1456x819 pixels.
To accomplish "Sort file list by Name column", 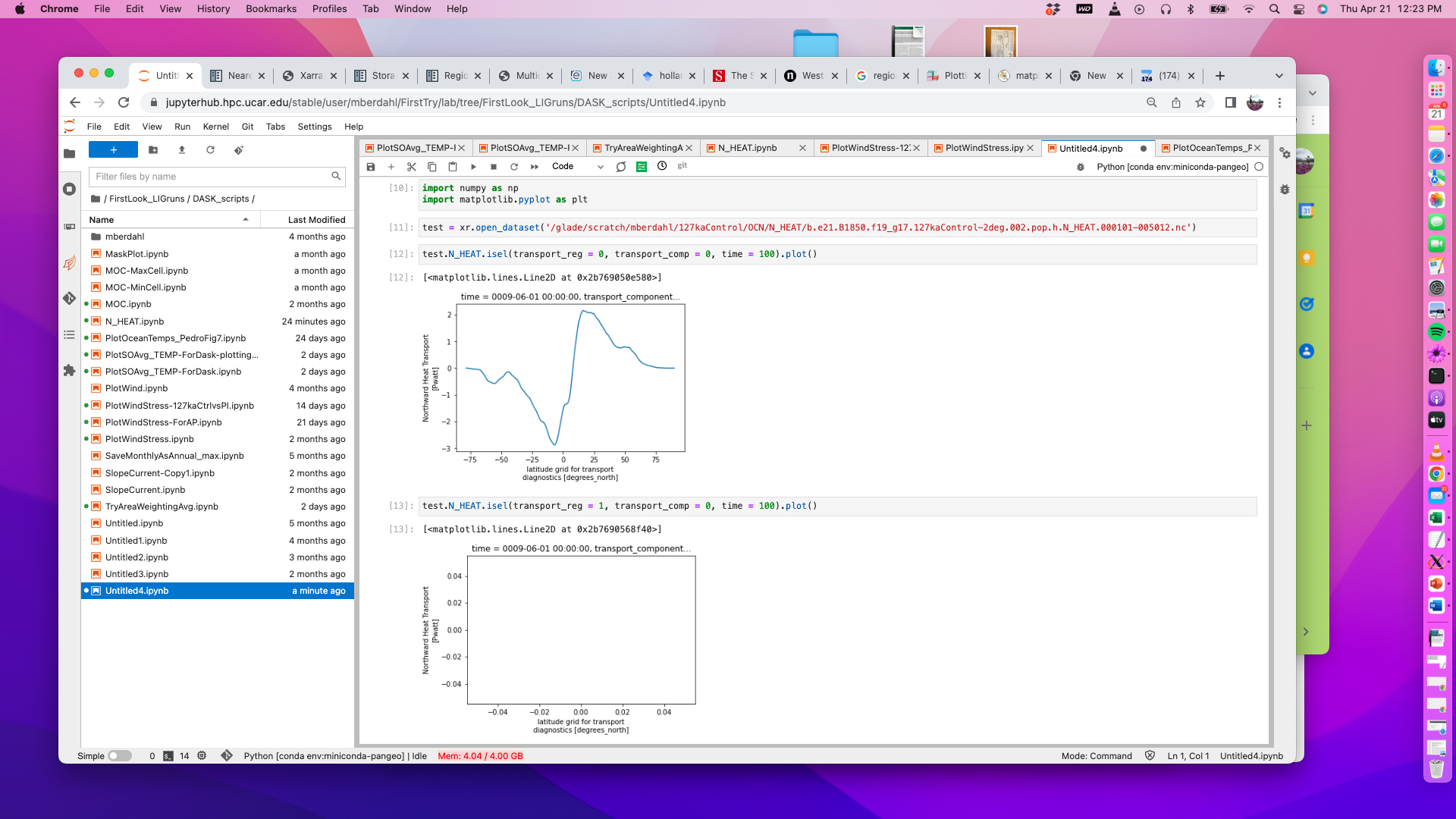I will pos(171,220).
